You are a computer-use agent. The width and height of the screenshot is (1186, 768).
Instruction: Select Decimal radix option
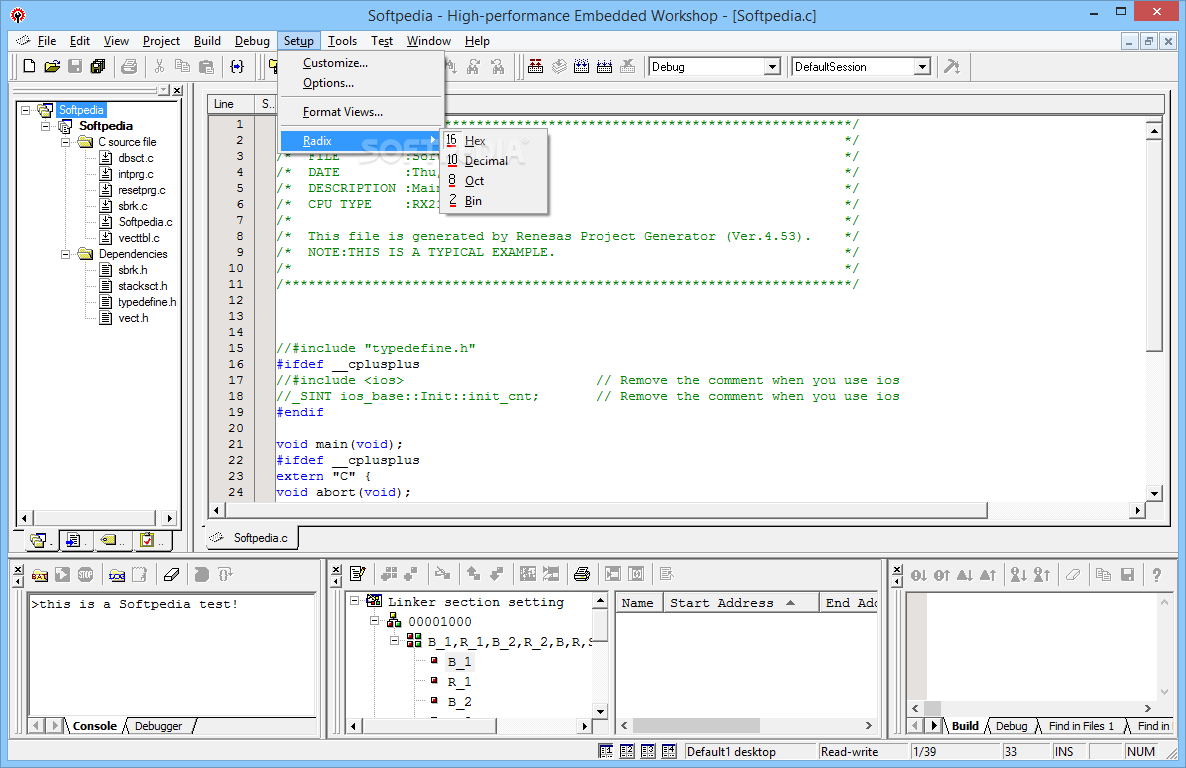coord(493,160)
